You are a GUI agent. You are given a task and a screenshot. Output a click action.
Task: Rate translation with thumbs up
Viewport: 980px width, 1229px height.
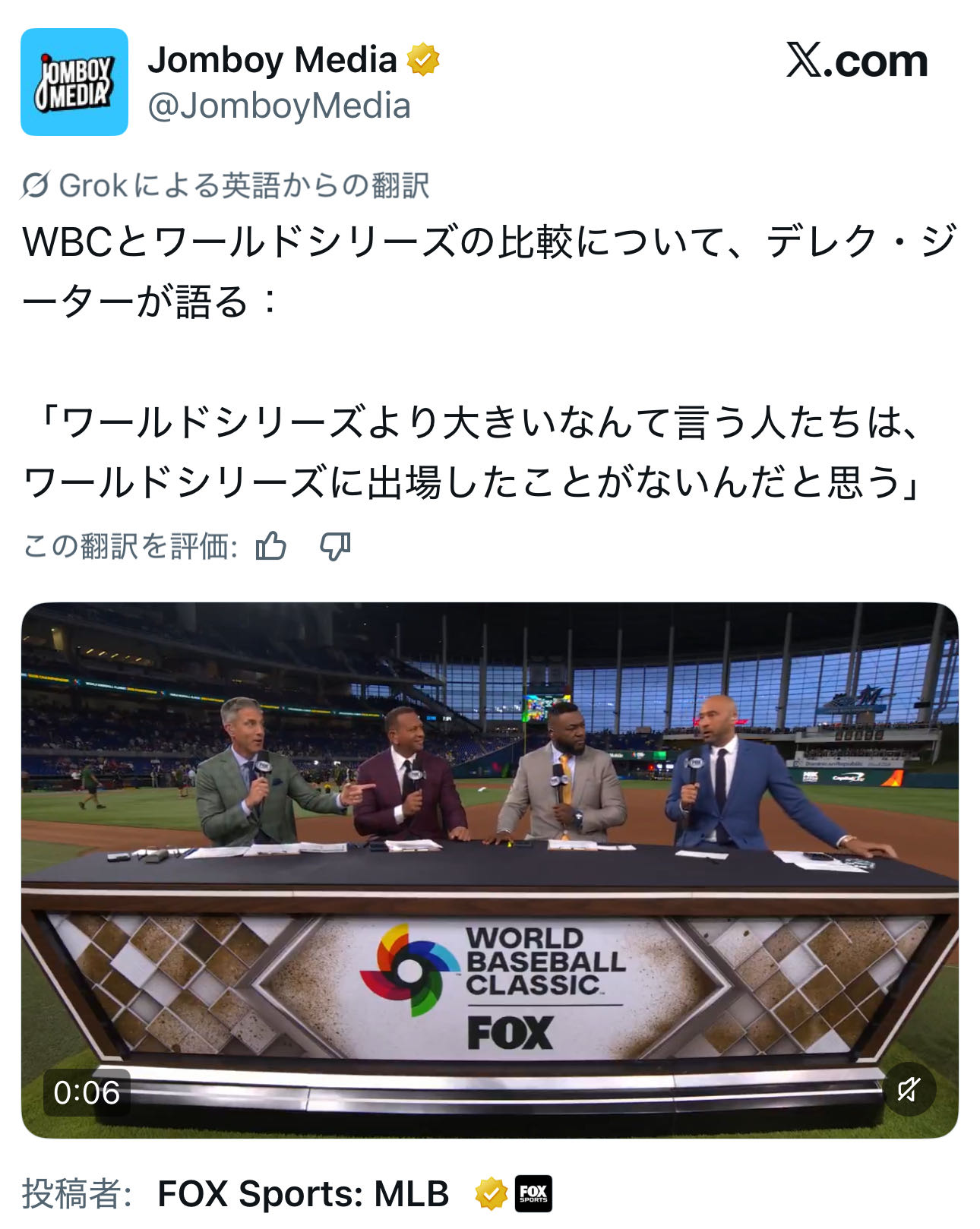(x=271, y=546)
